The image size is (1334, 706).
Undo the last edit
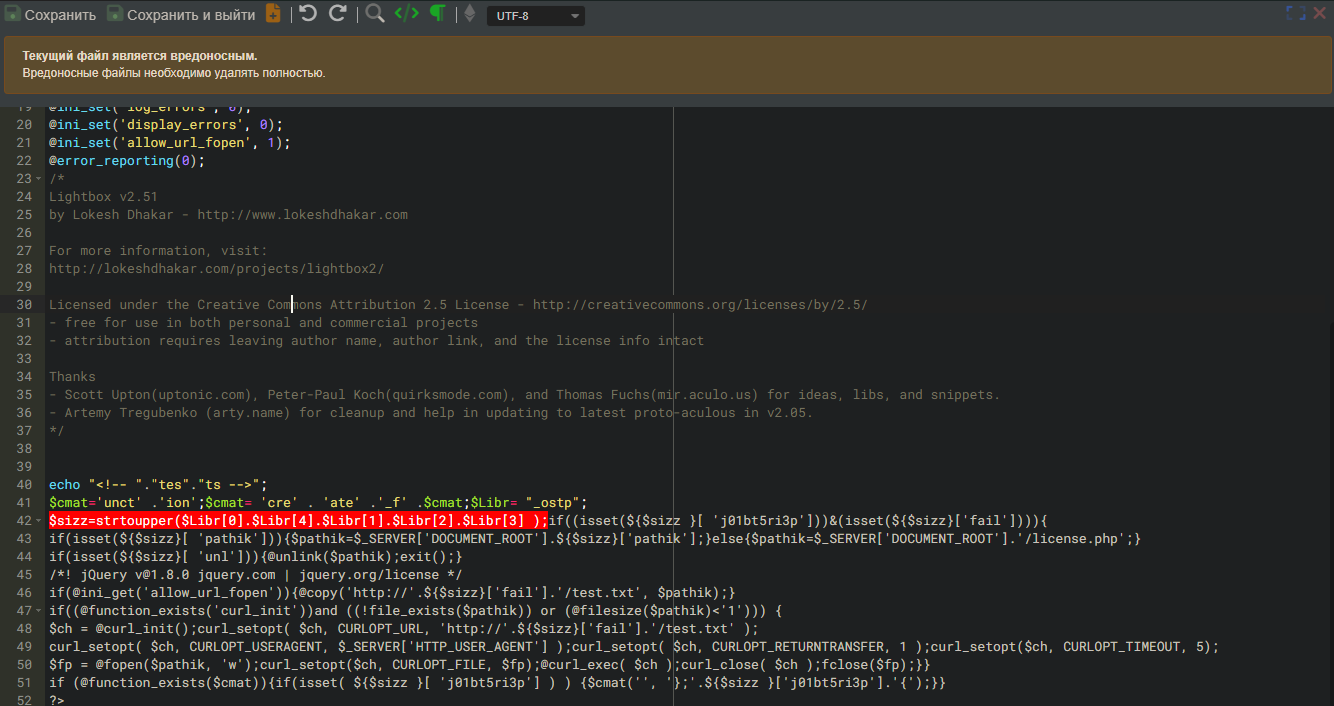tap(308, 14)
